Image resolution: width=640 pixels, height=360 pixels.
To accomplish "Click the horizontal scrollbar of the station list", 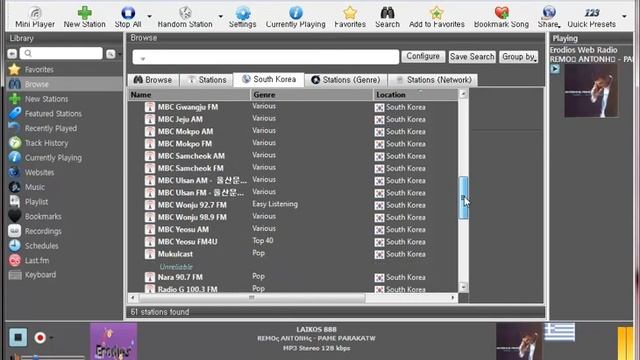I will pos(251,298).
